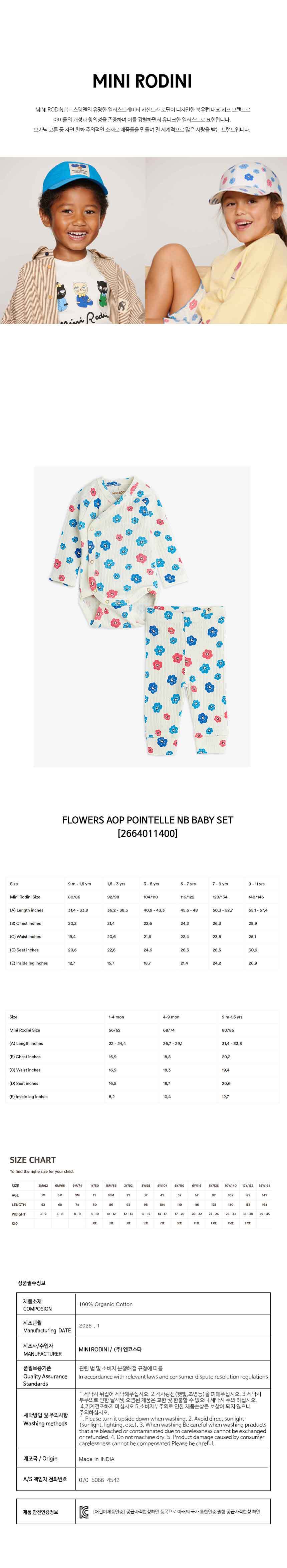The height and width of the screenshot is (1568, 287).
Task: Click the SIZE CHART heading
Action: pyautogui.click(x=33, y=1160)
